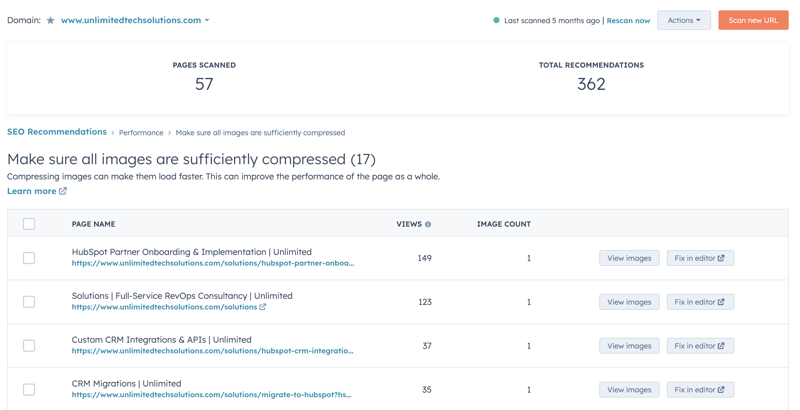Open the www.unlimitedtechsolutions.com domain dropdown

[x=135, y=20]
